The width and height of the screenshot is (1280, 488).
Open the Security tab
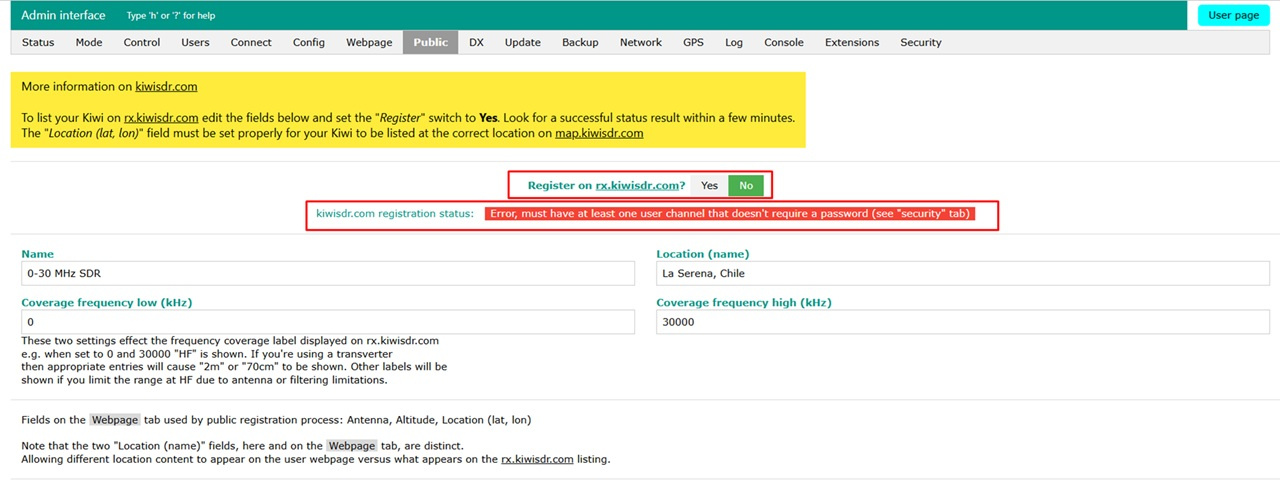point(920,42)
